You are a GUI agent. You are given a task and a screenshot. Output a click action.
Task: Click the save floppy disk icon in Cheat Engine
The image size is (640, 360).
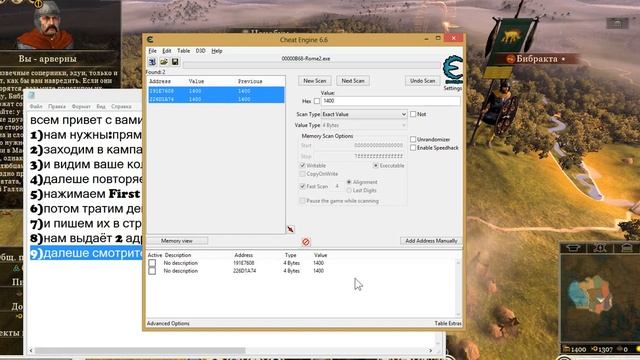click(175, 62)
